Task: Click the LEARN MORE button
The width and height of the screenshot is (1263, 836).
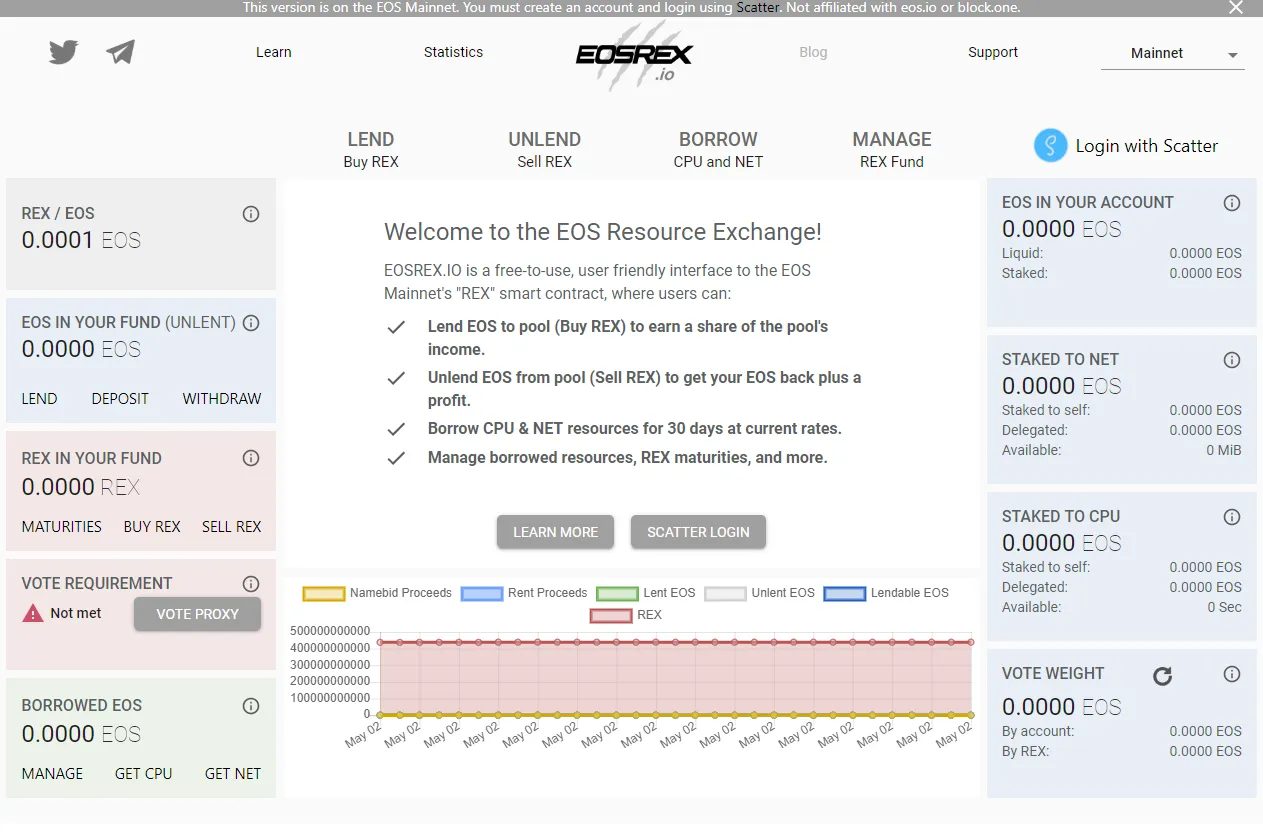Action: [556, 532]
